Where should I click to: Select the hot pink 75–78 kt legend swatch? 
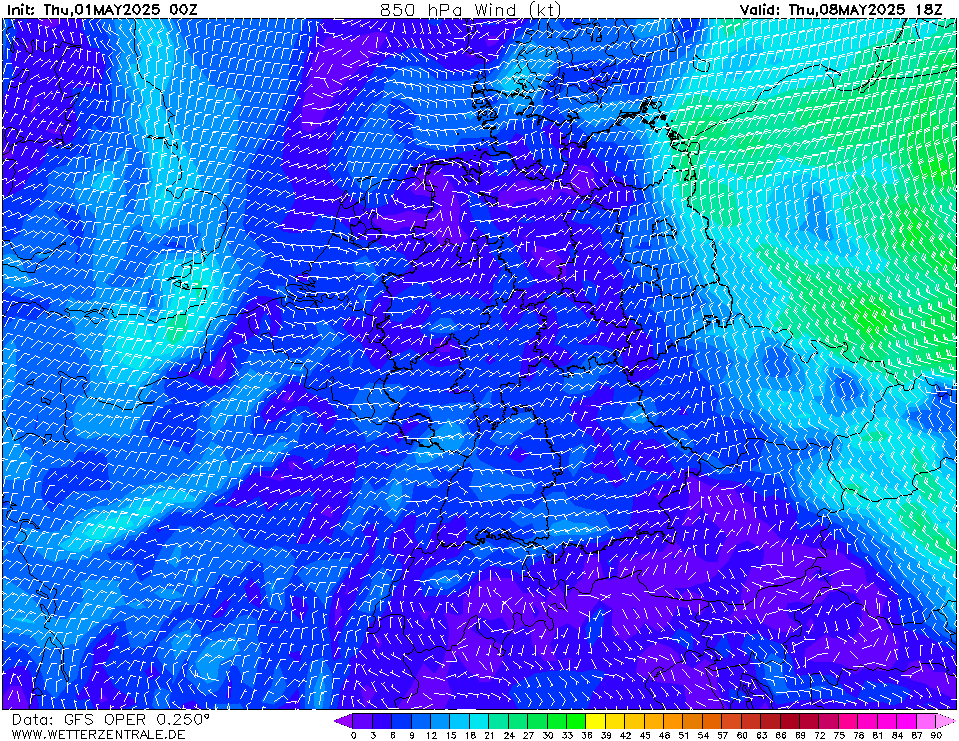(848, 721)
